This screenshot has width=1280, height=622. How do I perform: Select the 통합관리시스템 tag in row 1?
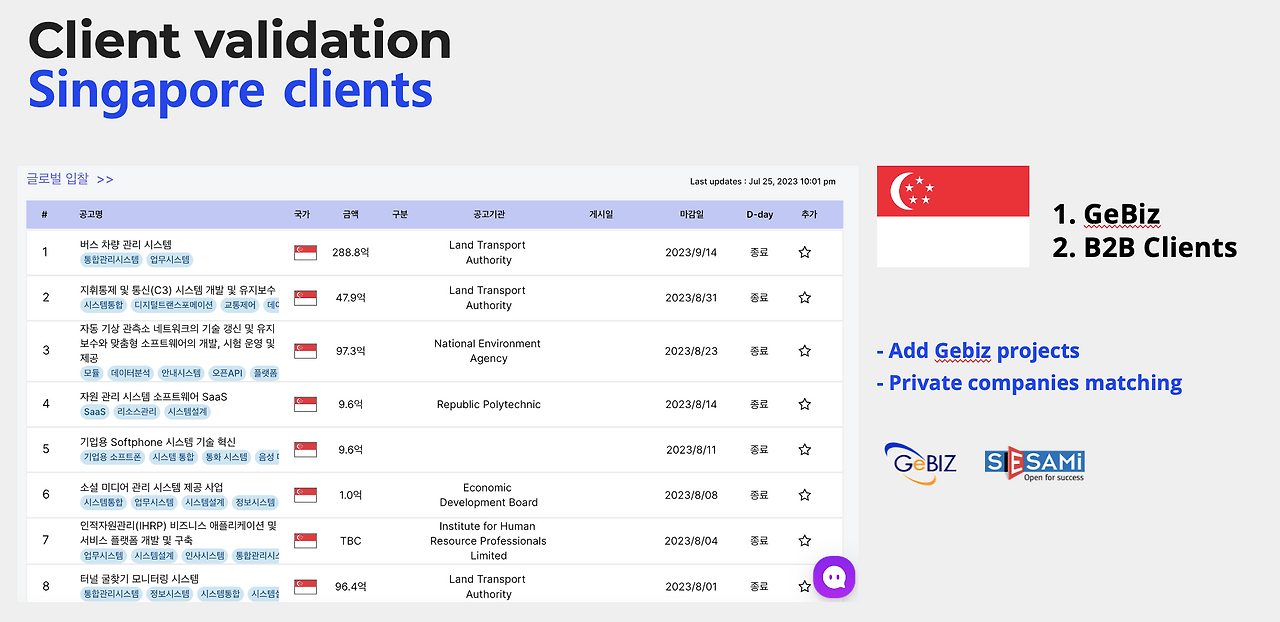[x=110, y=260]
